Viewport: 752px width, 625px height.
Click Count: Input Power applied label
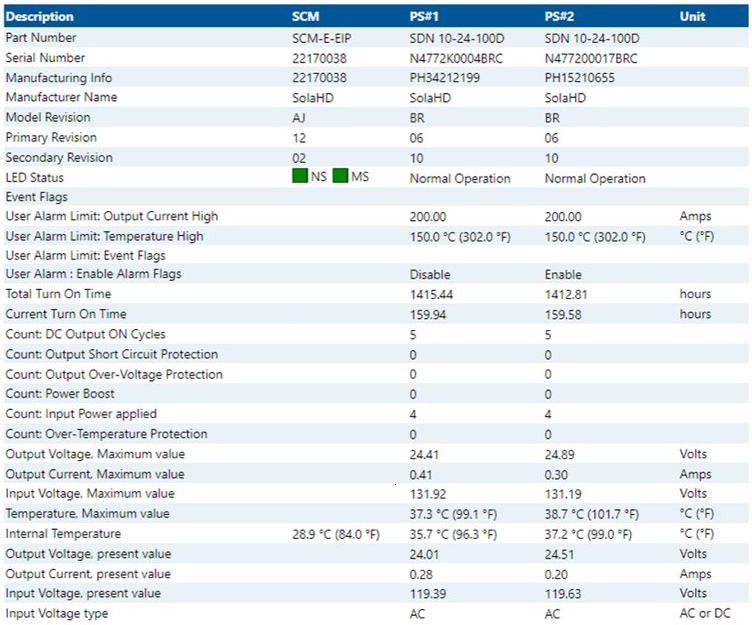pos(81,414)
